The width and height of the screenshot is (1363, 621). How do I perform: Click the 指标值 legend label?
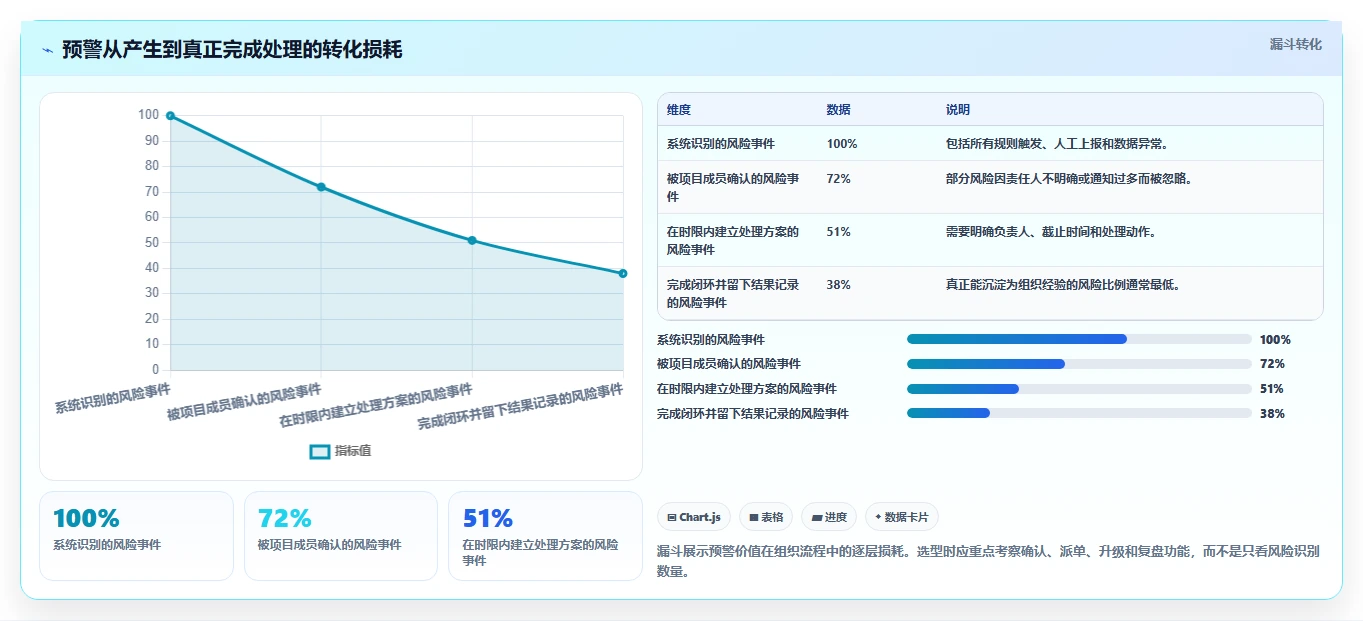pyautogui.click(x=353, y=451)
